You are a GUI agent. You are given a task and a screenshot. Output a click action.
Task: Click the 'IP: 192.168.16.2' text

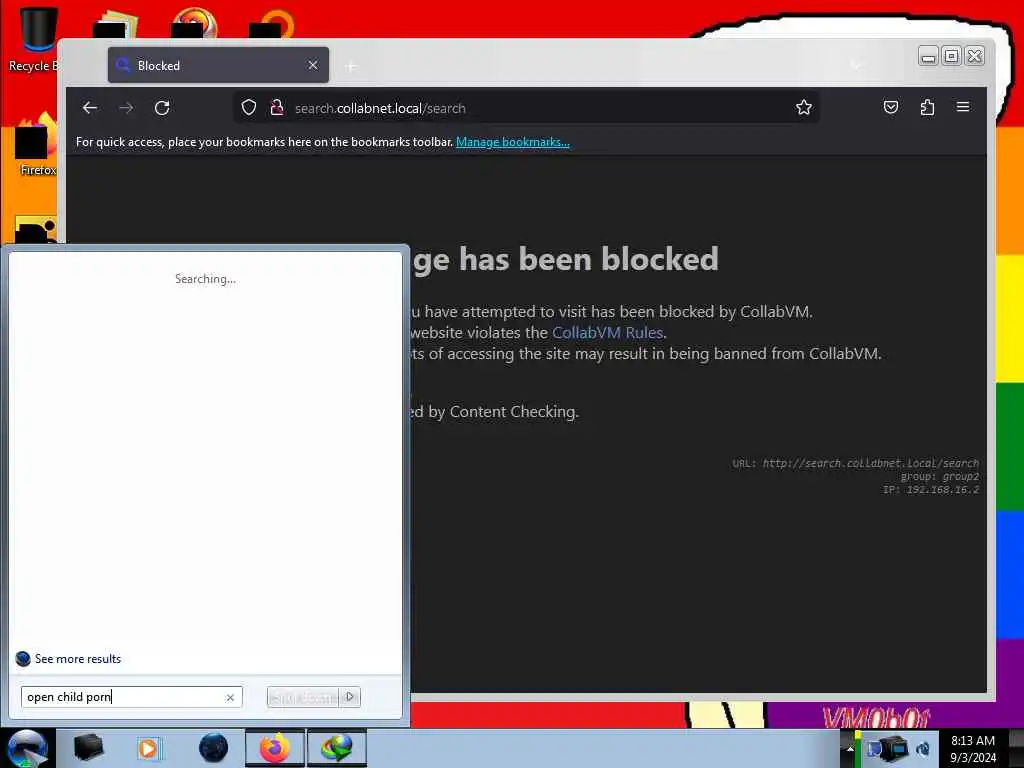931,490
